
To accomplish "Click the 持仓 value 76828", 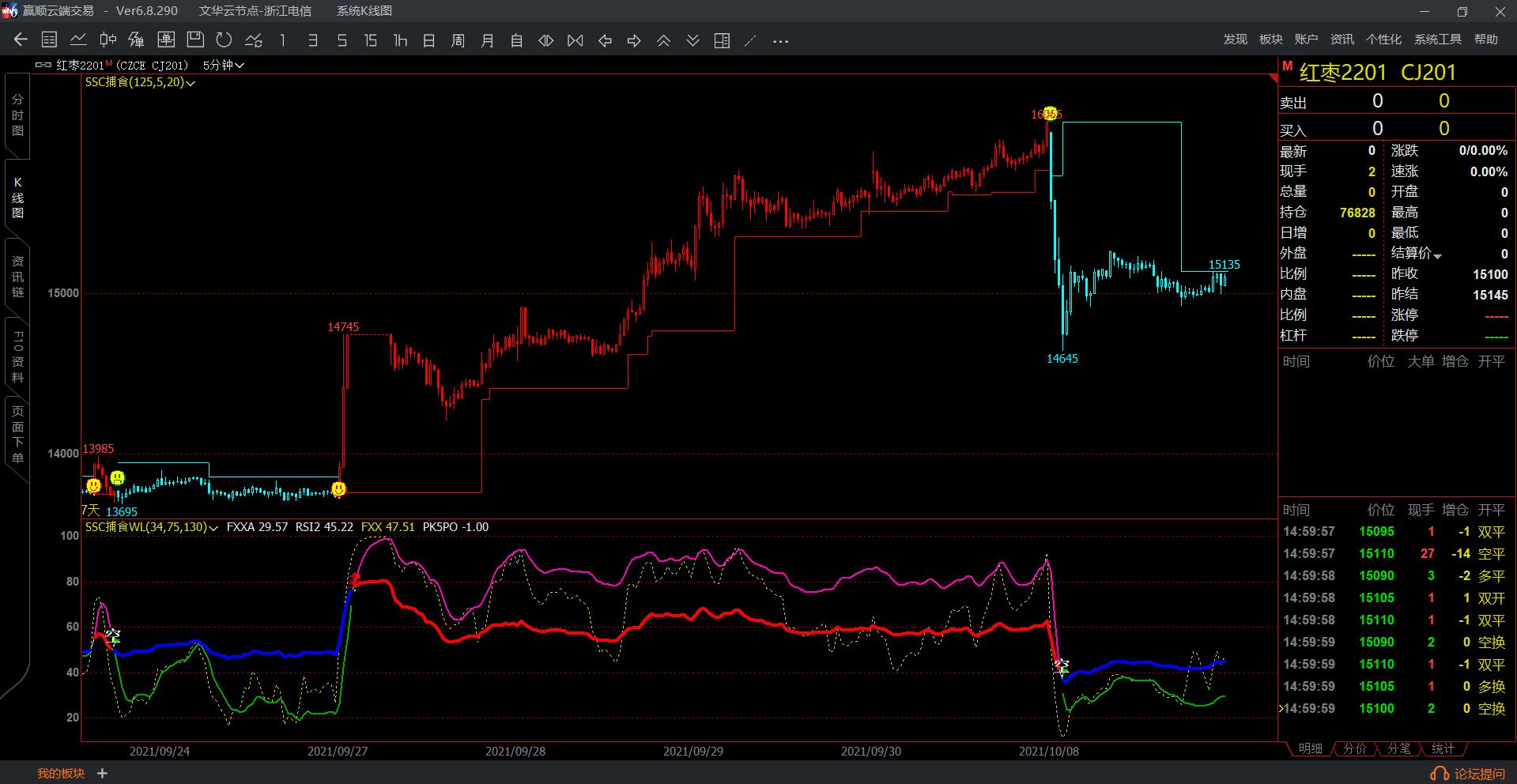I will (1357, 213).
